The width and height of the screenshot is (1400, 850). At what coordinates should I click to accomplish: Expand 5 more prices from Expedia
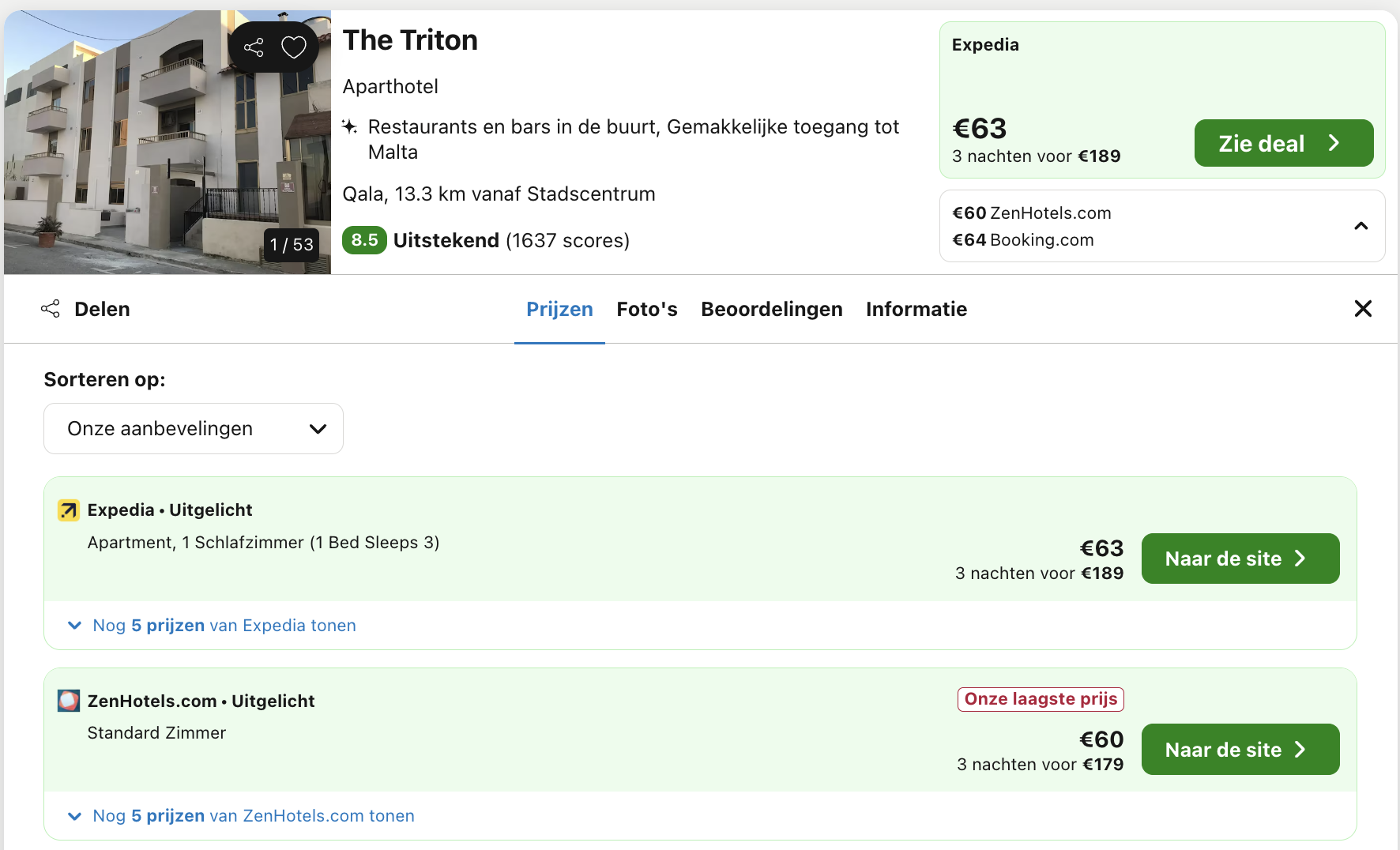click(212, 626)
